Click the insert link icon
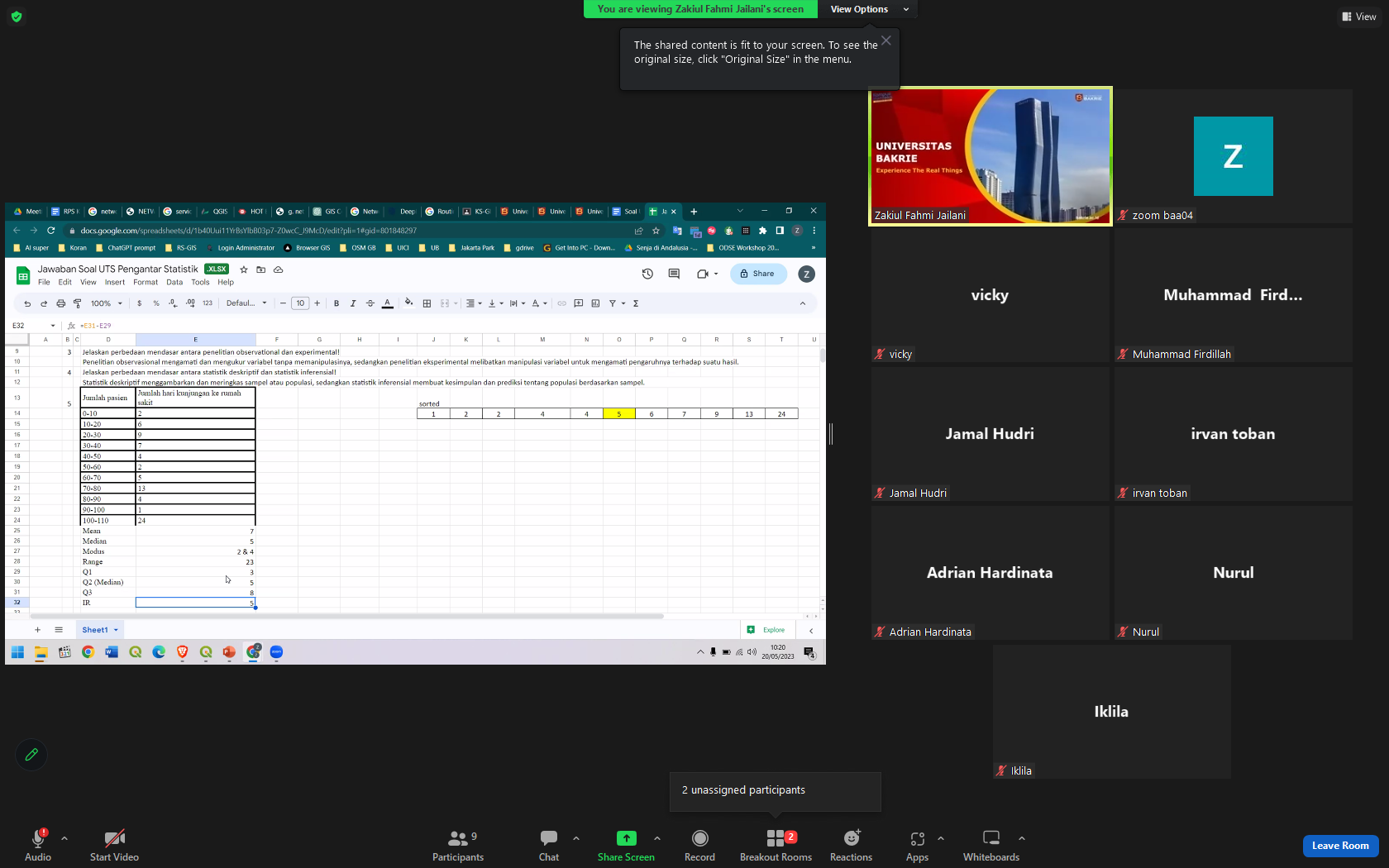 [561, 303]
